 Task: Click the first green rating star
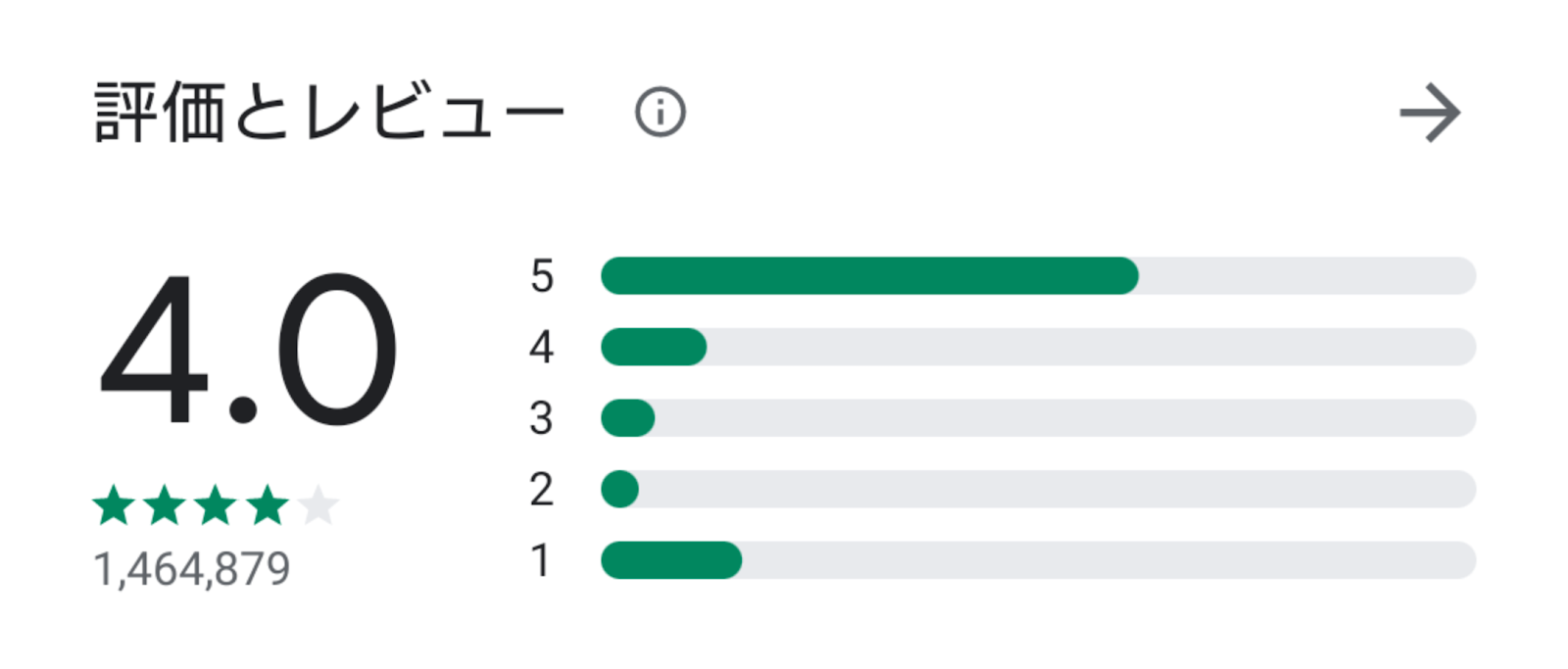tap(114, 505)
